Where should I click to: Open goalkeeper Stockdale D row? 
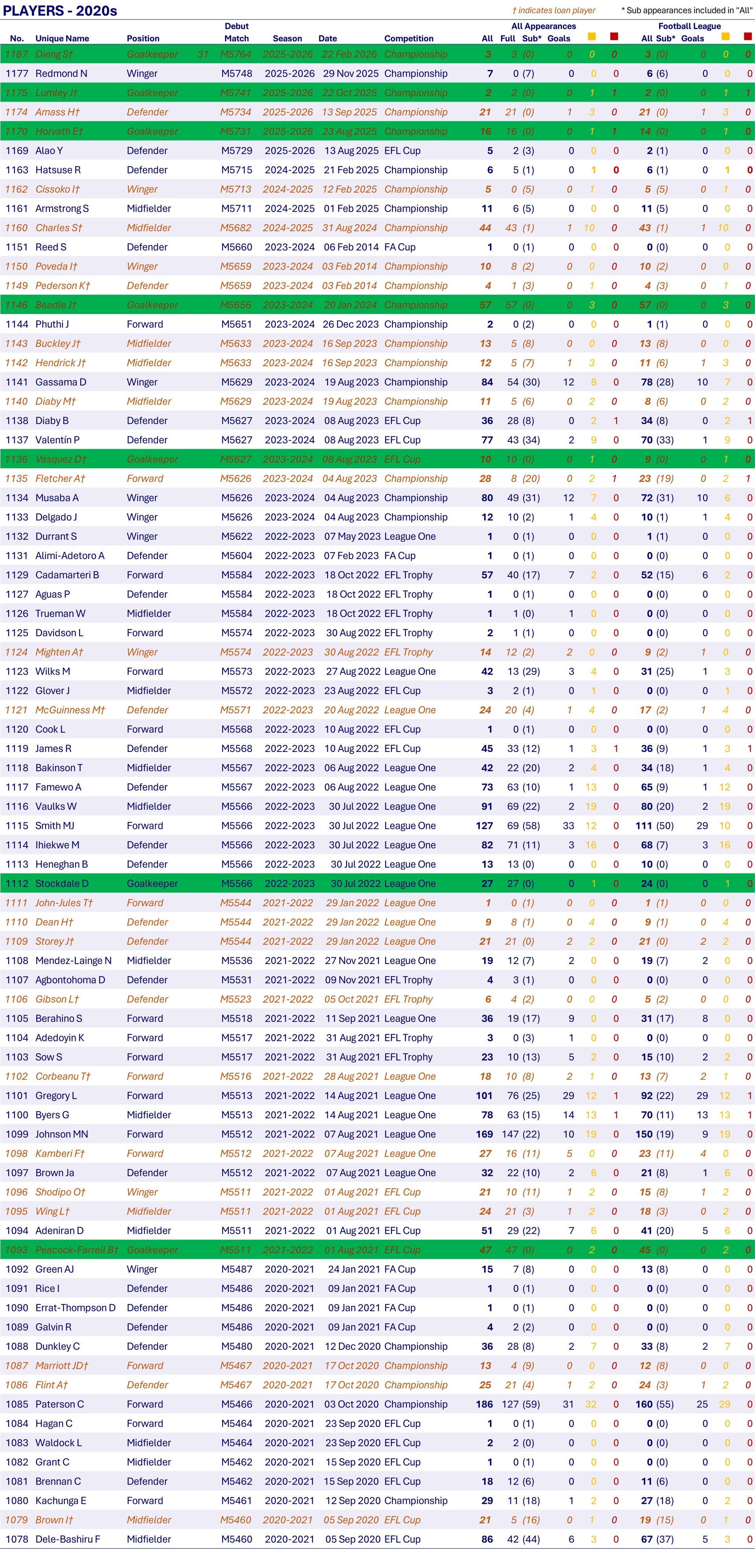(x=61, y=883)
